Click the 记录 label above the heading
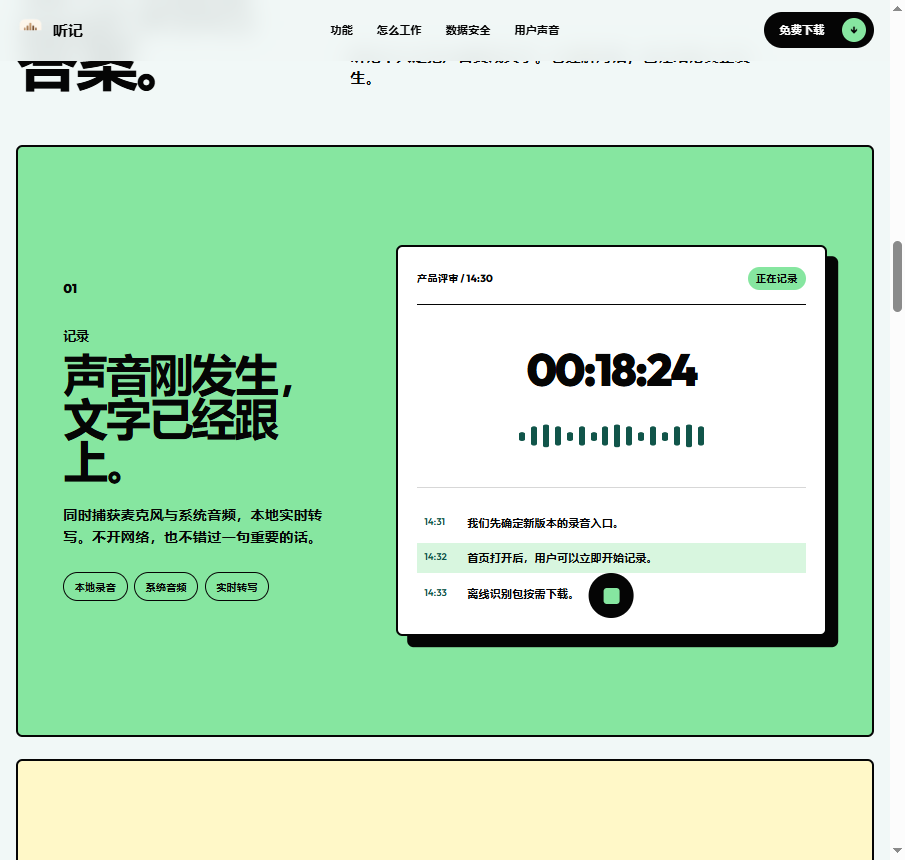The height and width of the screenshot is (860, 905). pos(76,336)
